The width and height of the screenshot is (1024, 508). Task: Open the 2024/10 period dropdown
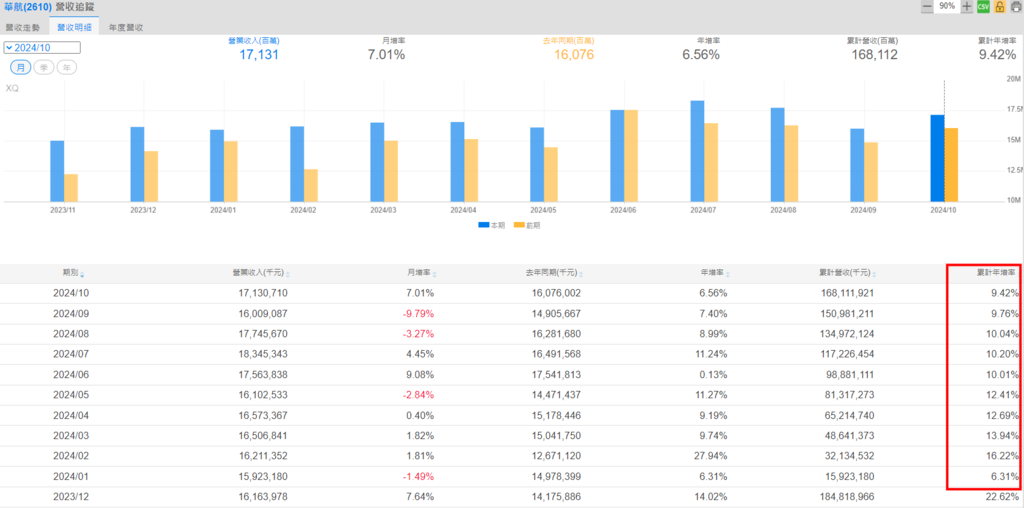tap(42, 47)
